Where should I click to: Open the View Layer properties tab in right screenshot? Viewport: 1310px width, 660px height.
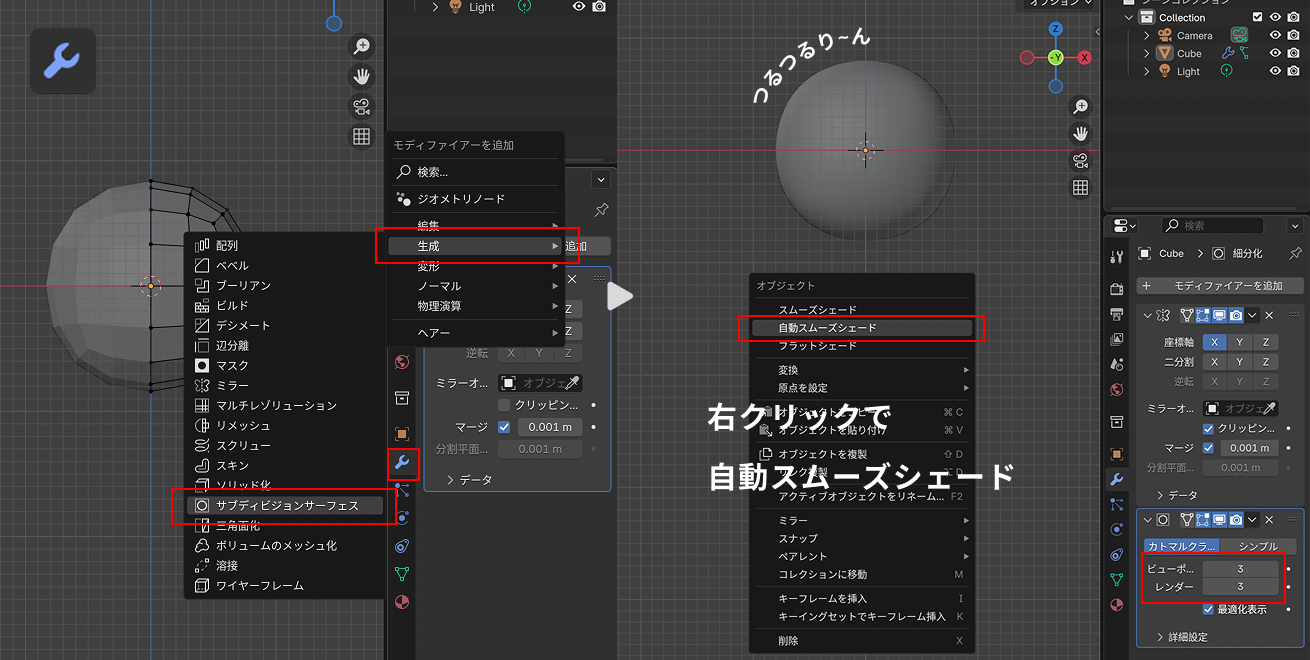[x=1117, y=340]
